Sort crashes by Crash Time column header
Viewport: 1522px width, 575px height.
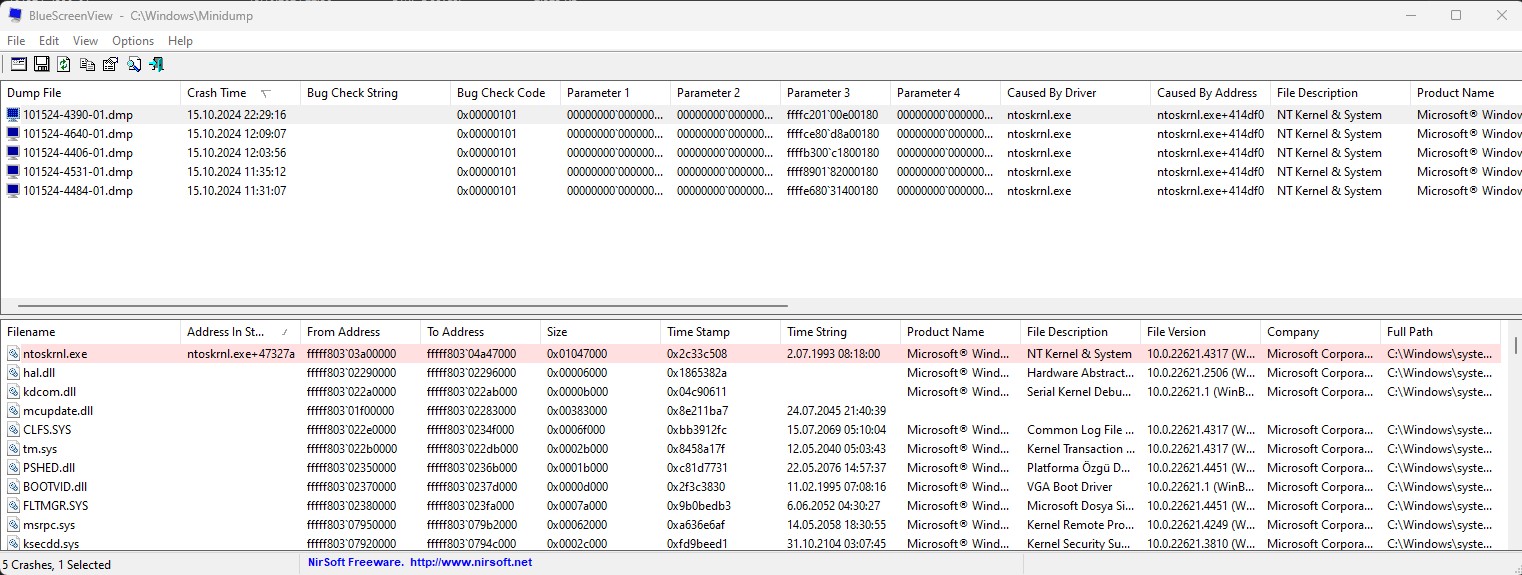click(240, 93)
